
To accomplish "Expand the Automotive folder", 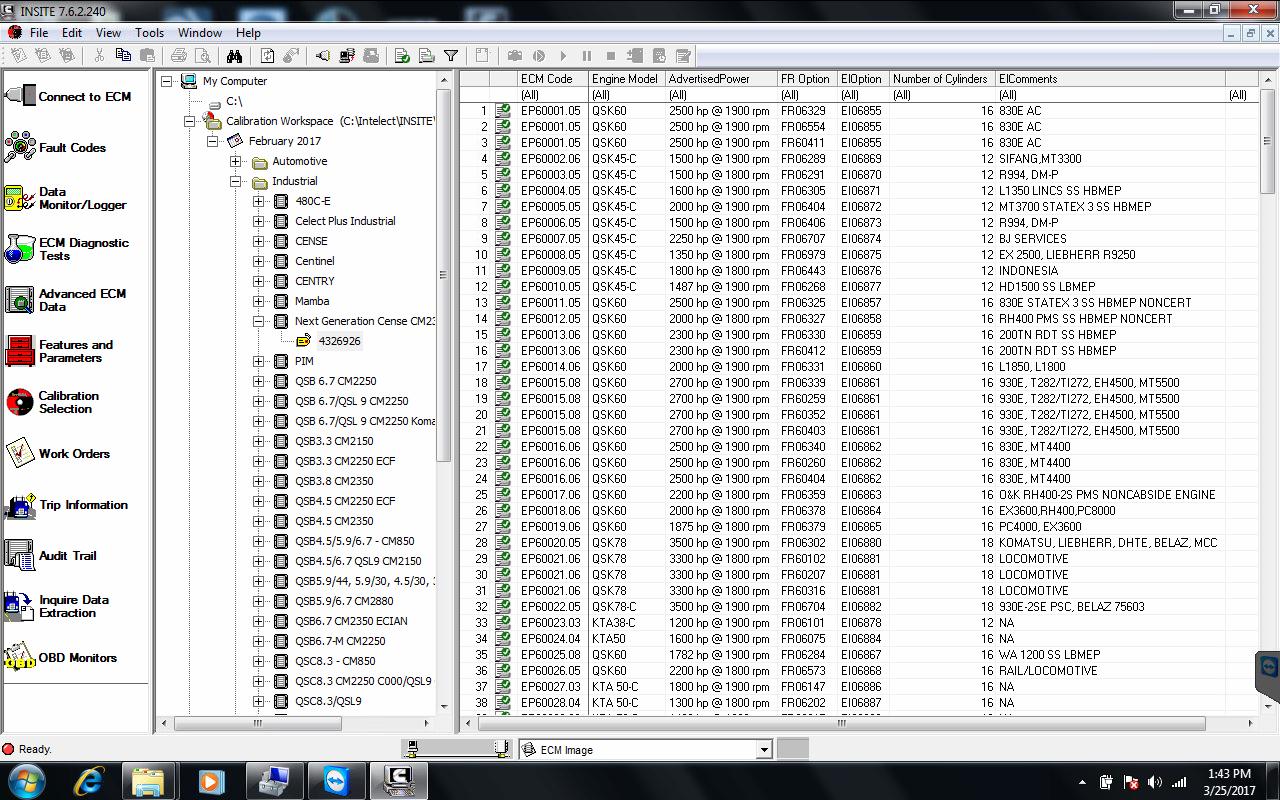I will point(235,161).
